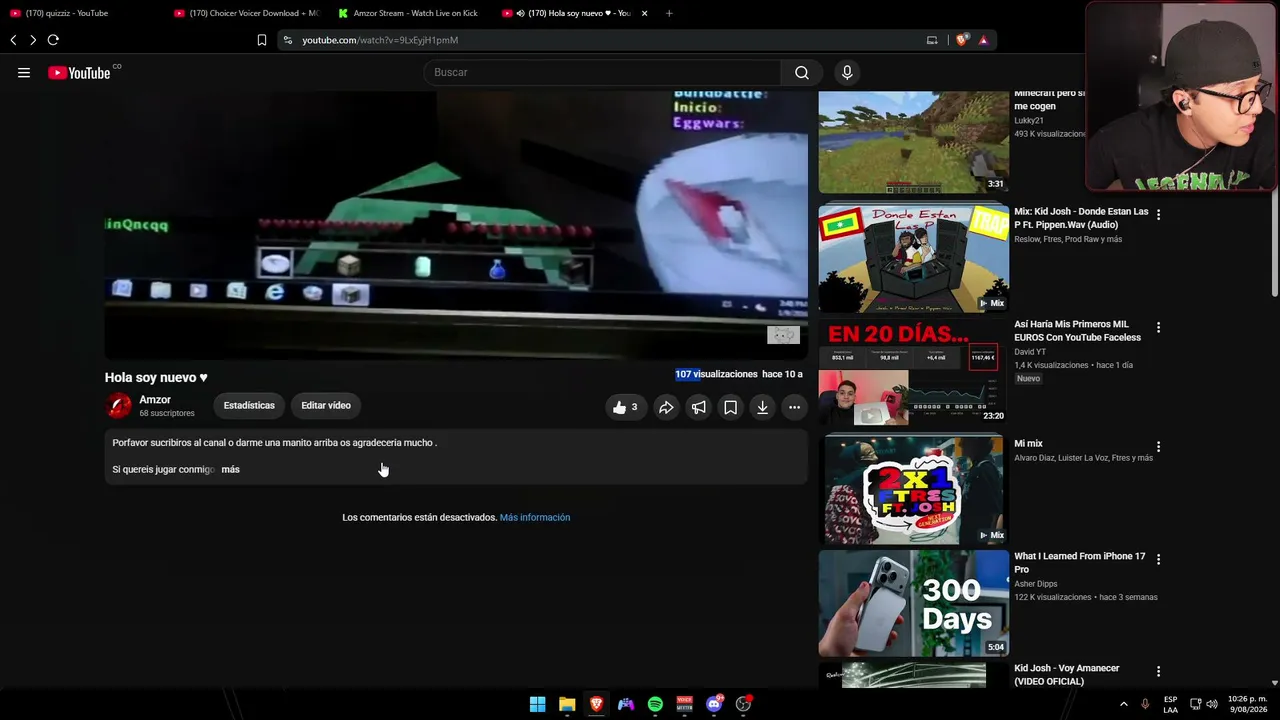The height and width of the screenshot is (720, 1280).
Task: Reload the current page
Action: (x=53, y=40)
